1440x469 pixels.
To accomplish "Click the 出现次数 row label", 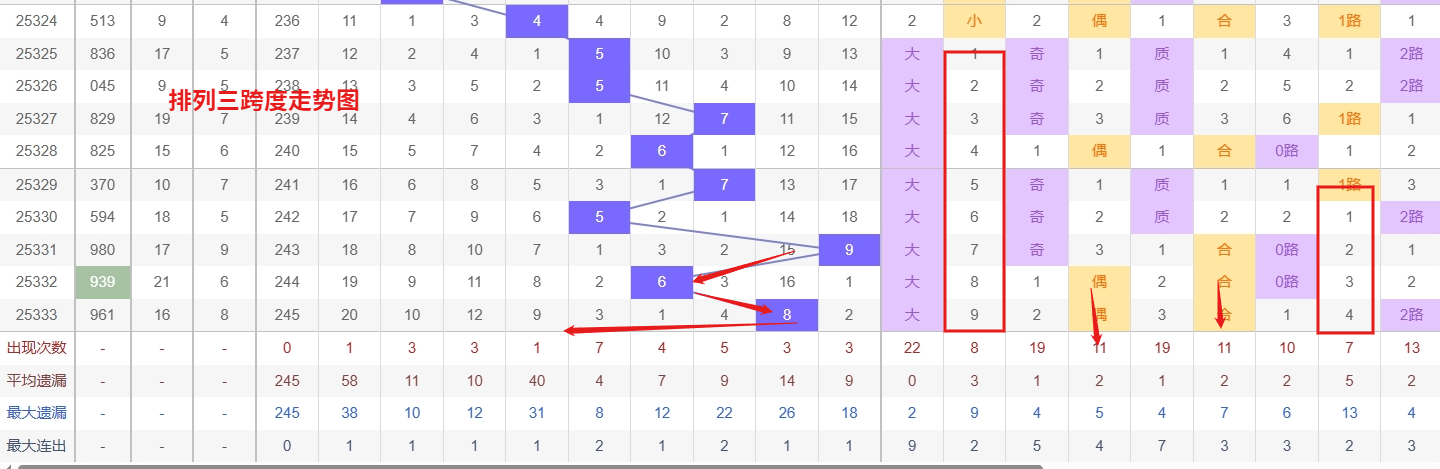I will point(37,348).
